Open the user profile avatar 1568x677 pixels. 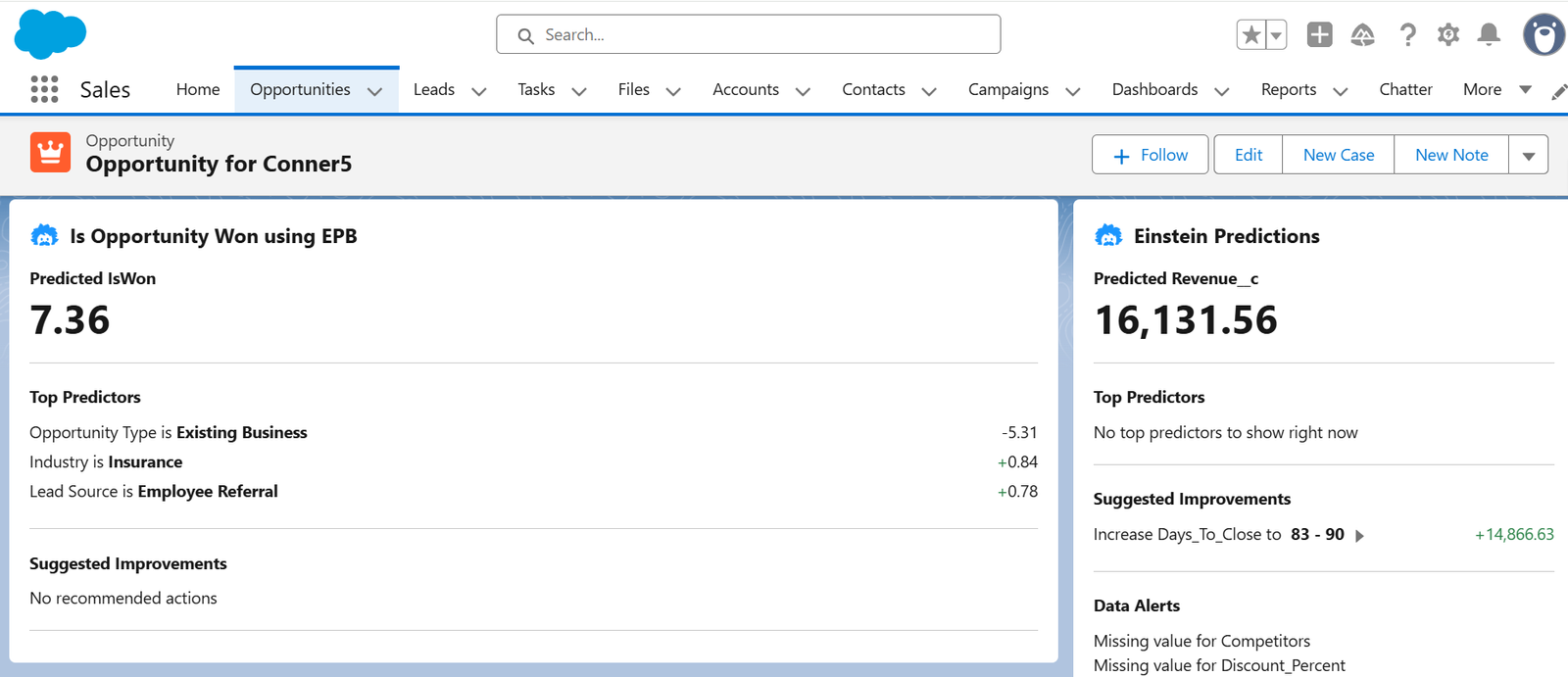tap(1543, 35)
